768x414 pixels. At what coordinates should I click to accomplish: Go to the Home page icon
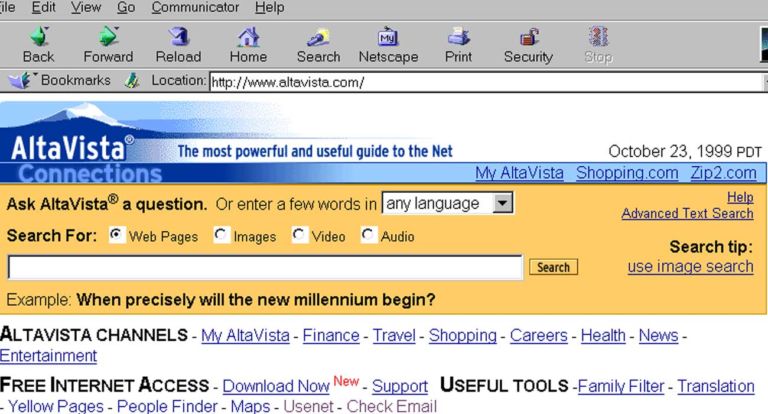tap(248, 37)
